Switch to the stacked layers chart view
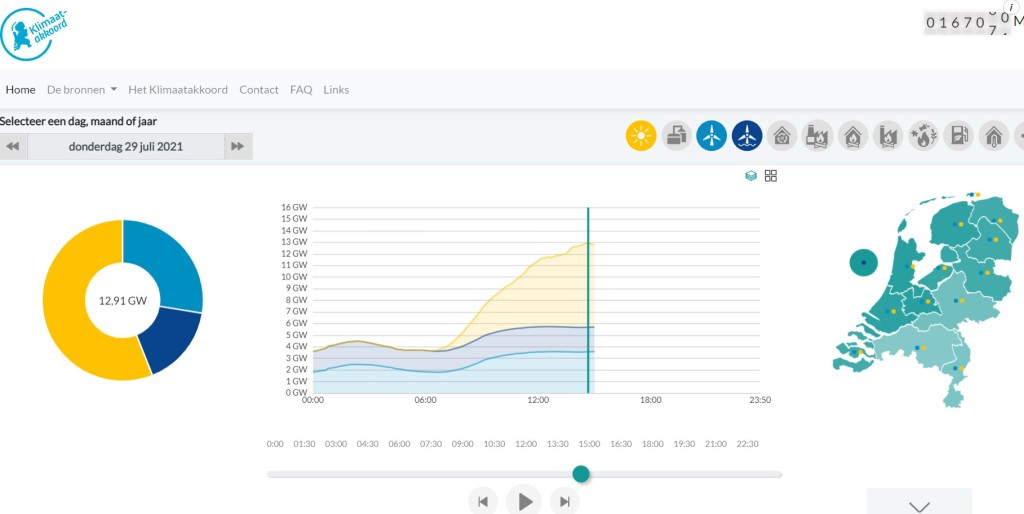This screenshot has width=1024, height=514. pos(751,176)
